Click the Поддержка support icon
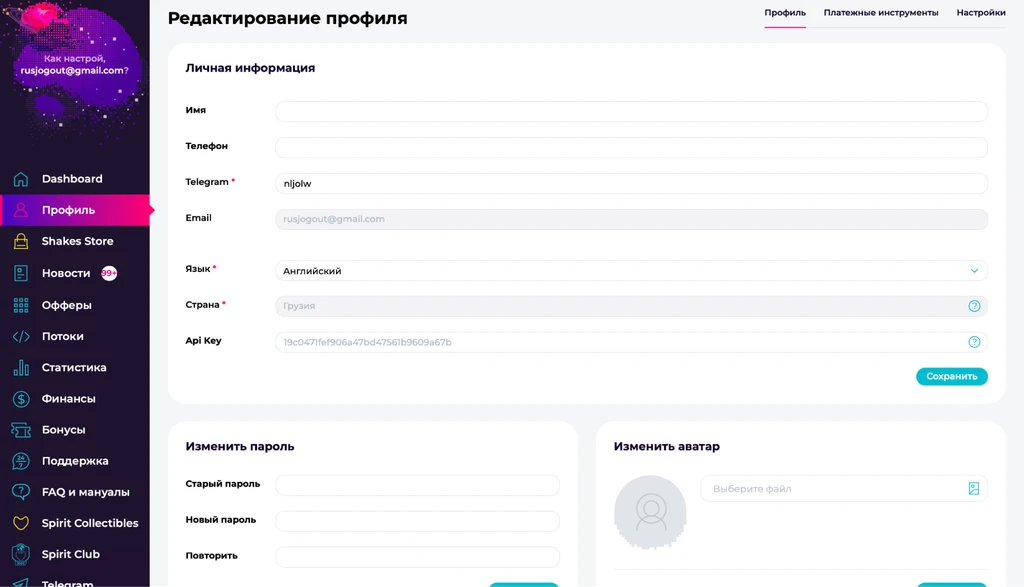This screenshot has width=1024, height=587. (x=21, y=461)
